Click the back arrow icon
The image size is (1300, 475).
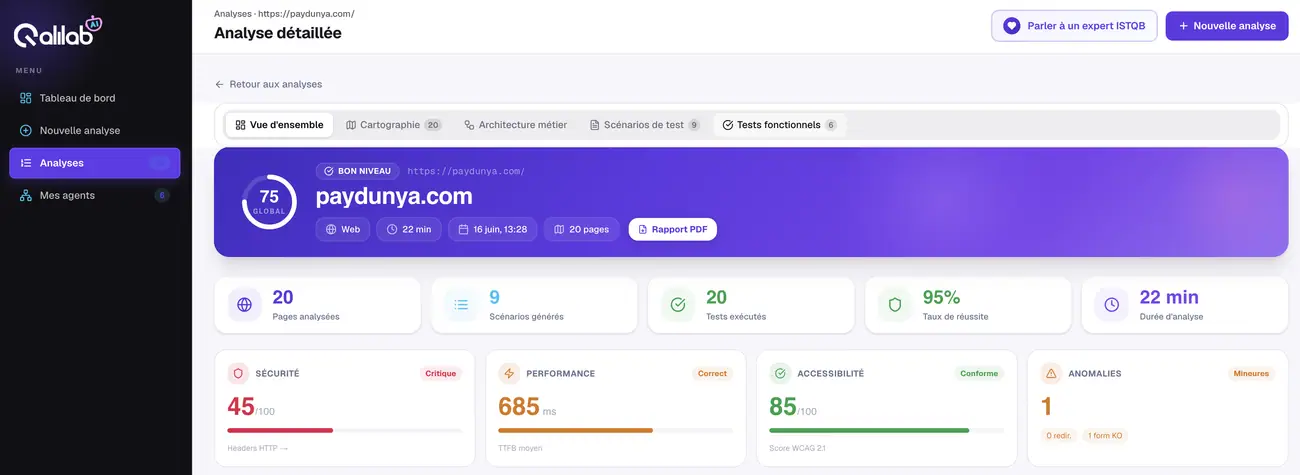[219, 84]
